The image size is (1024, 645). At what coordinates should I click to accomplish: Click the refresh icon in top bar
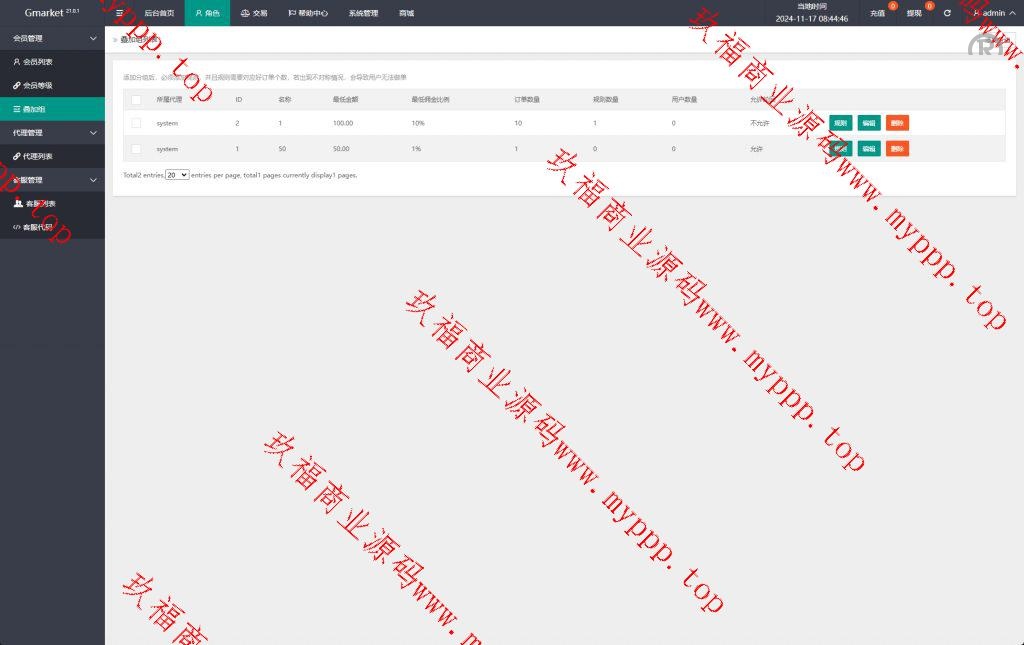(947, 13)
